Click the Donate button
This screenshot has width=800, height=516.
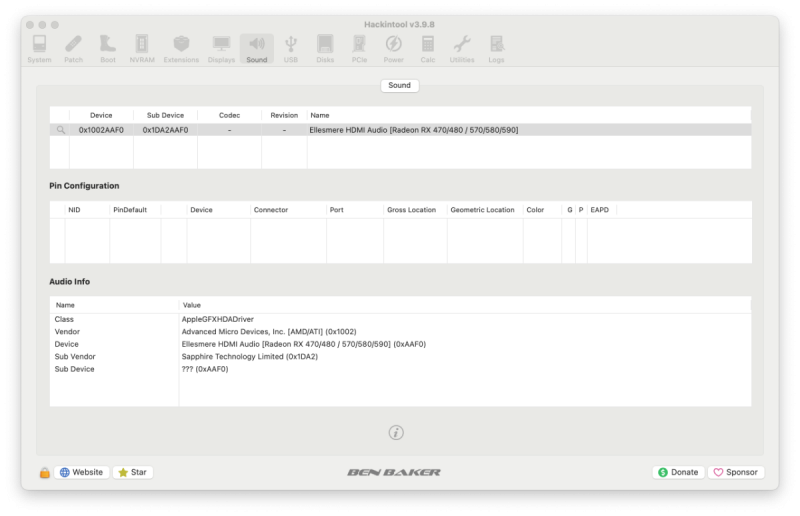(x=678, y=473)
